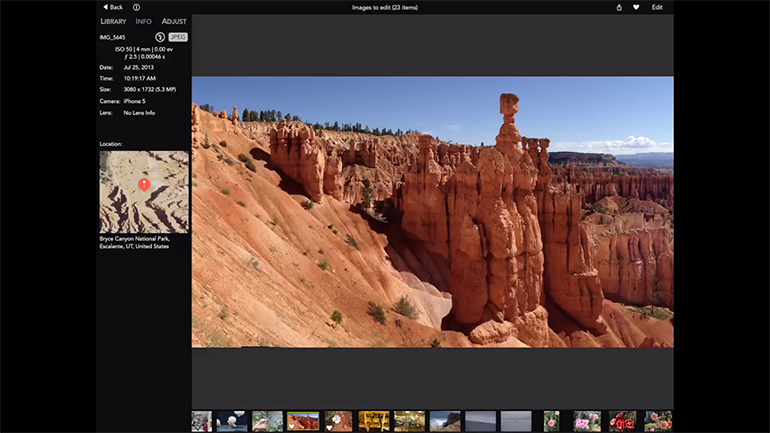Toggle the heart favorite icon

pyautogui.click(x=636, y=7)
